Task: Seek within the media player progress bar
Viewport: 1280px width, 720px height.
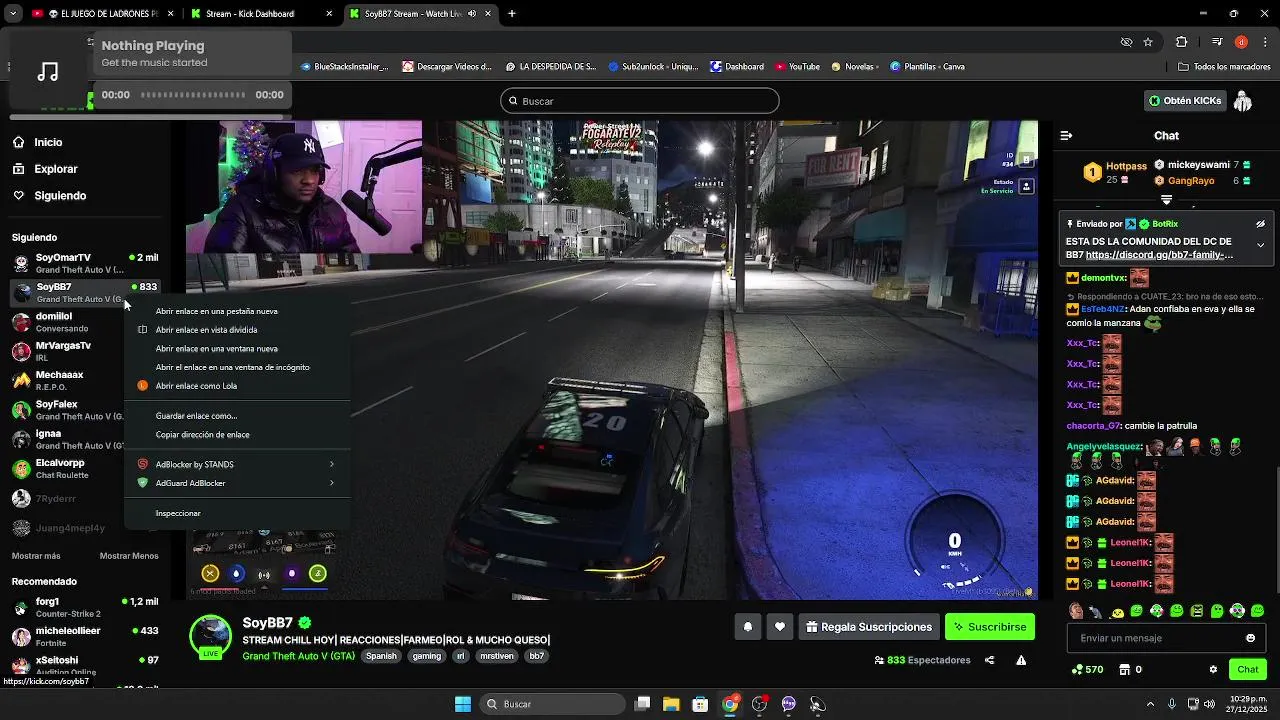Action: pyautogui.click(x=193, y=95)
